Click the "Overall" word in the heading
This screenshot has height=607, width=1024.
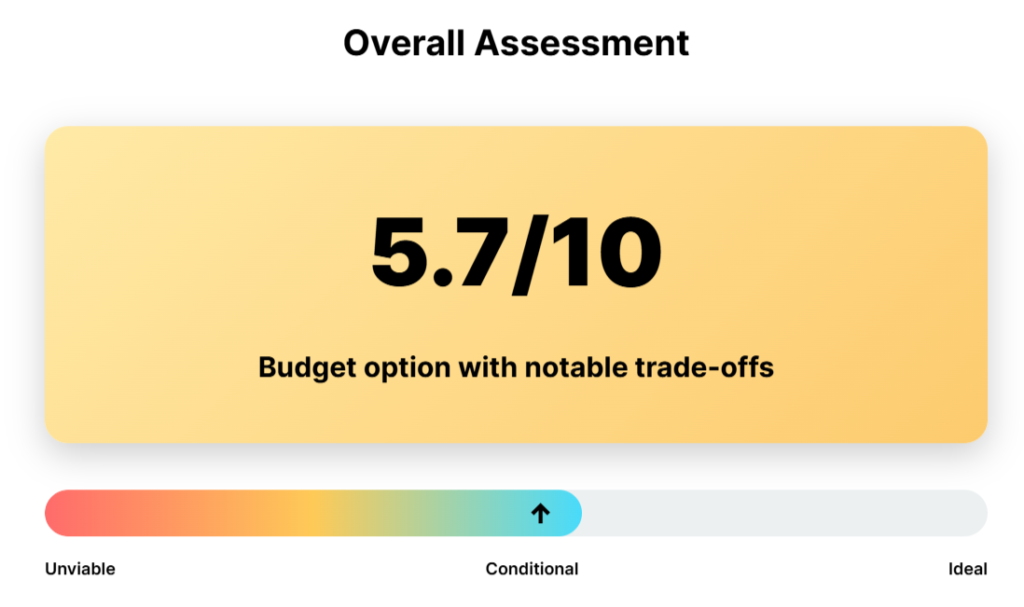coord(404,43)
